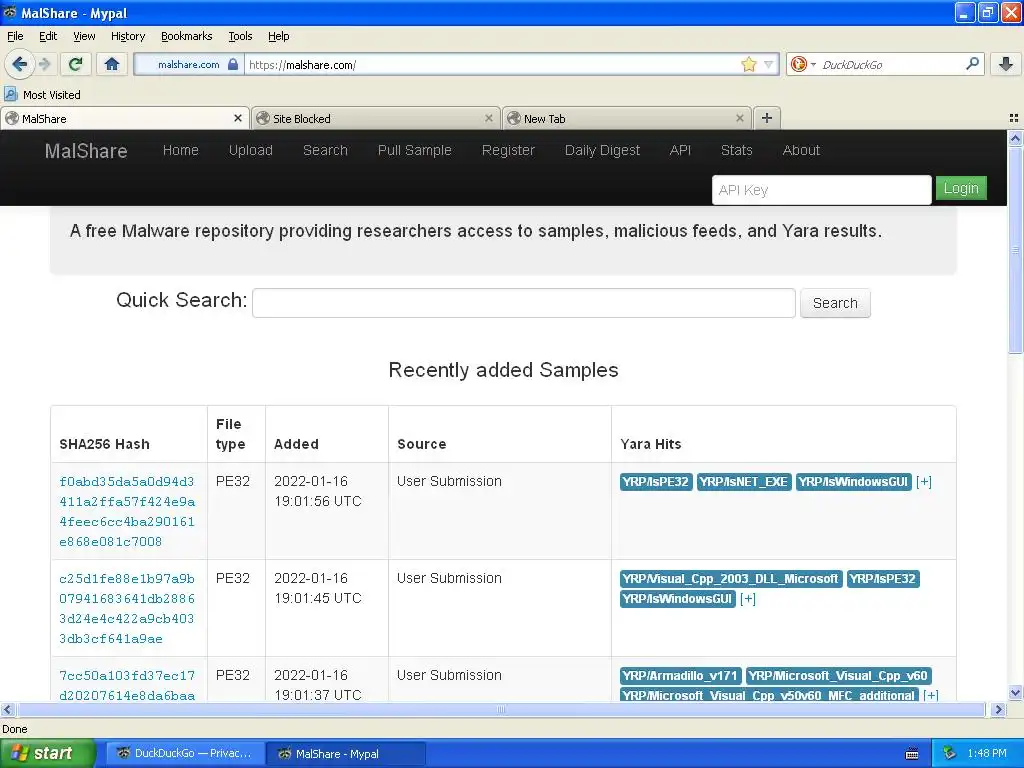Open sample hash starting c25d1fe88e1b97a9b
This screenshot has width=1024, height=768.
pyautogui.click(x=127, y=609)
